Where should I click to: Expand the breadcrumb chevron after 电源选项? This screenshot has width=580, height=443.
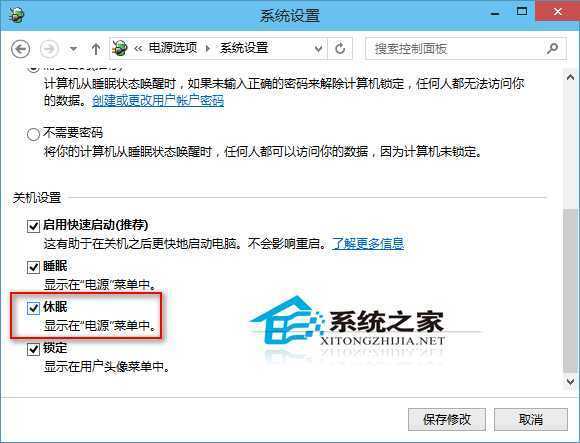click(208, 48)
